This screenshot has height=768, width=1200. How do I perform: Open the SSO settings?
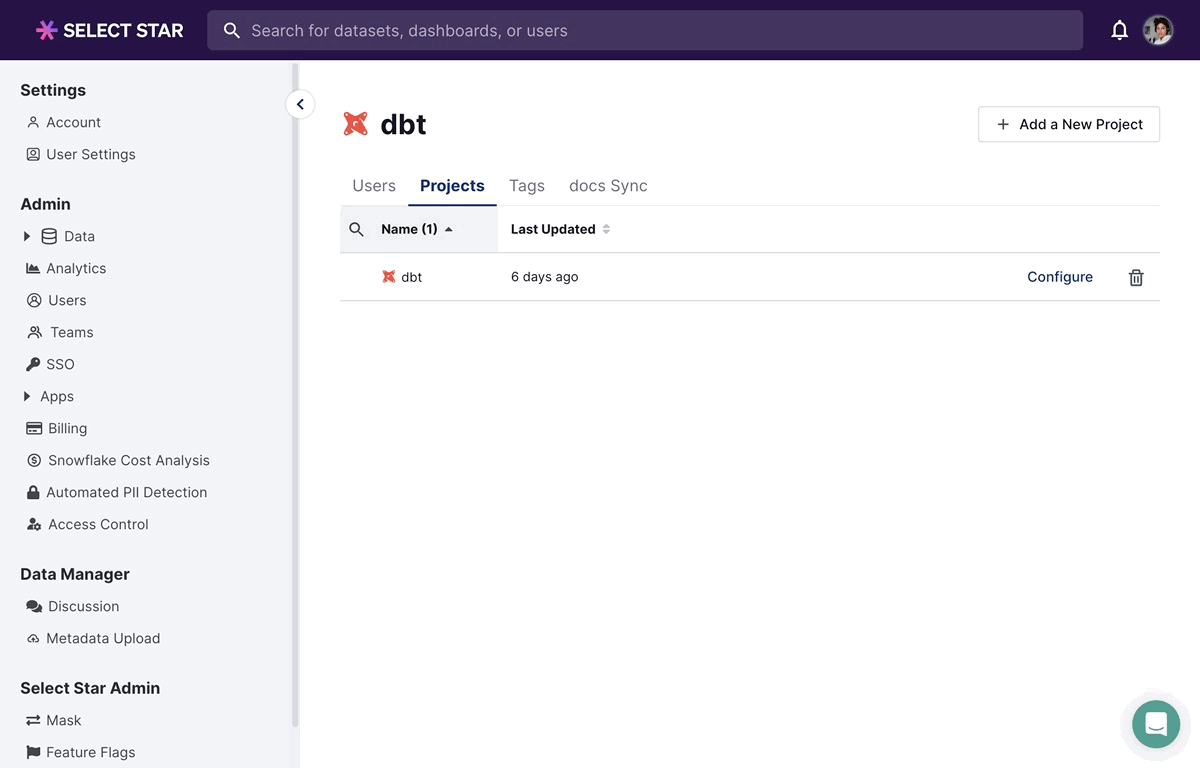[60, 364]
